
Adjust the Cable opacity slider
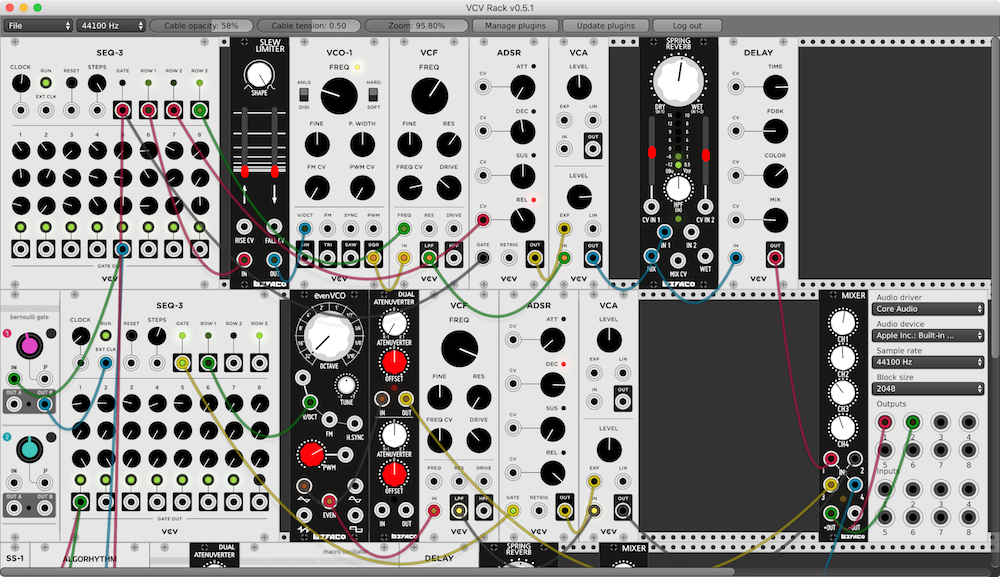201,26
